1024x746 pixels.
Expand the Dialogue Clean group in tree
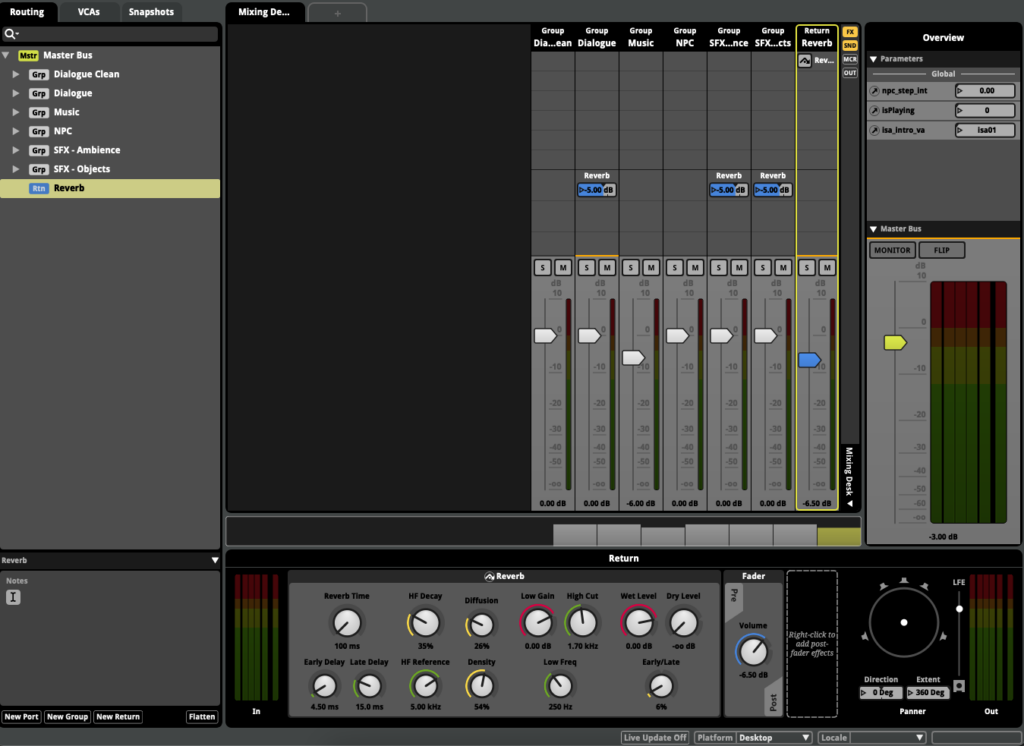click(16, 74)
